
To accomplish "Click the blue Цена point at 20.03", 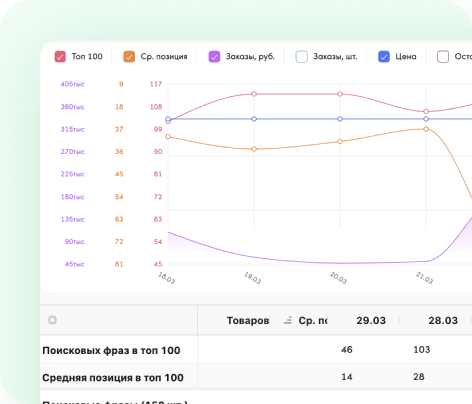I will (340, 119).
